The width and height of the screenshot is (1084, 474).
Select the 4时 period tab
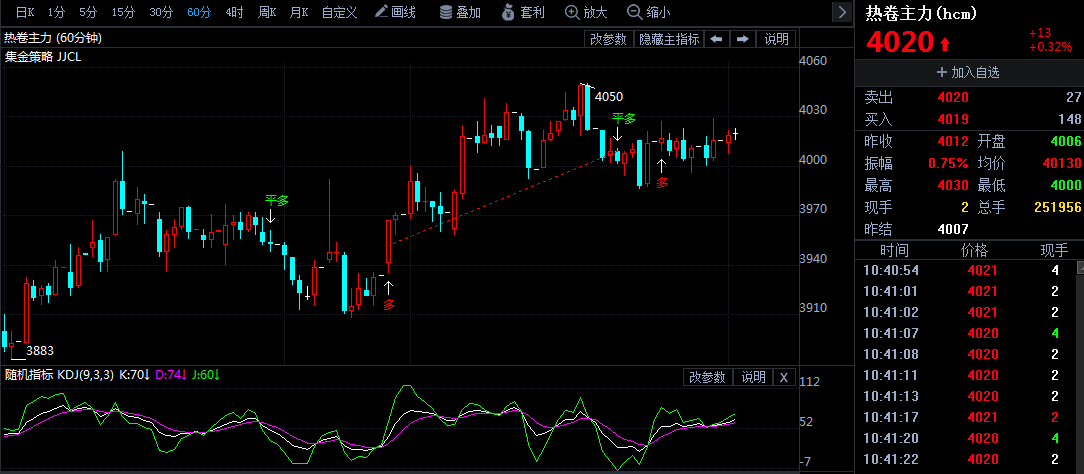click(234, 12)
